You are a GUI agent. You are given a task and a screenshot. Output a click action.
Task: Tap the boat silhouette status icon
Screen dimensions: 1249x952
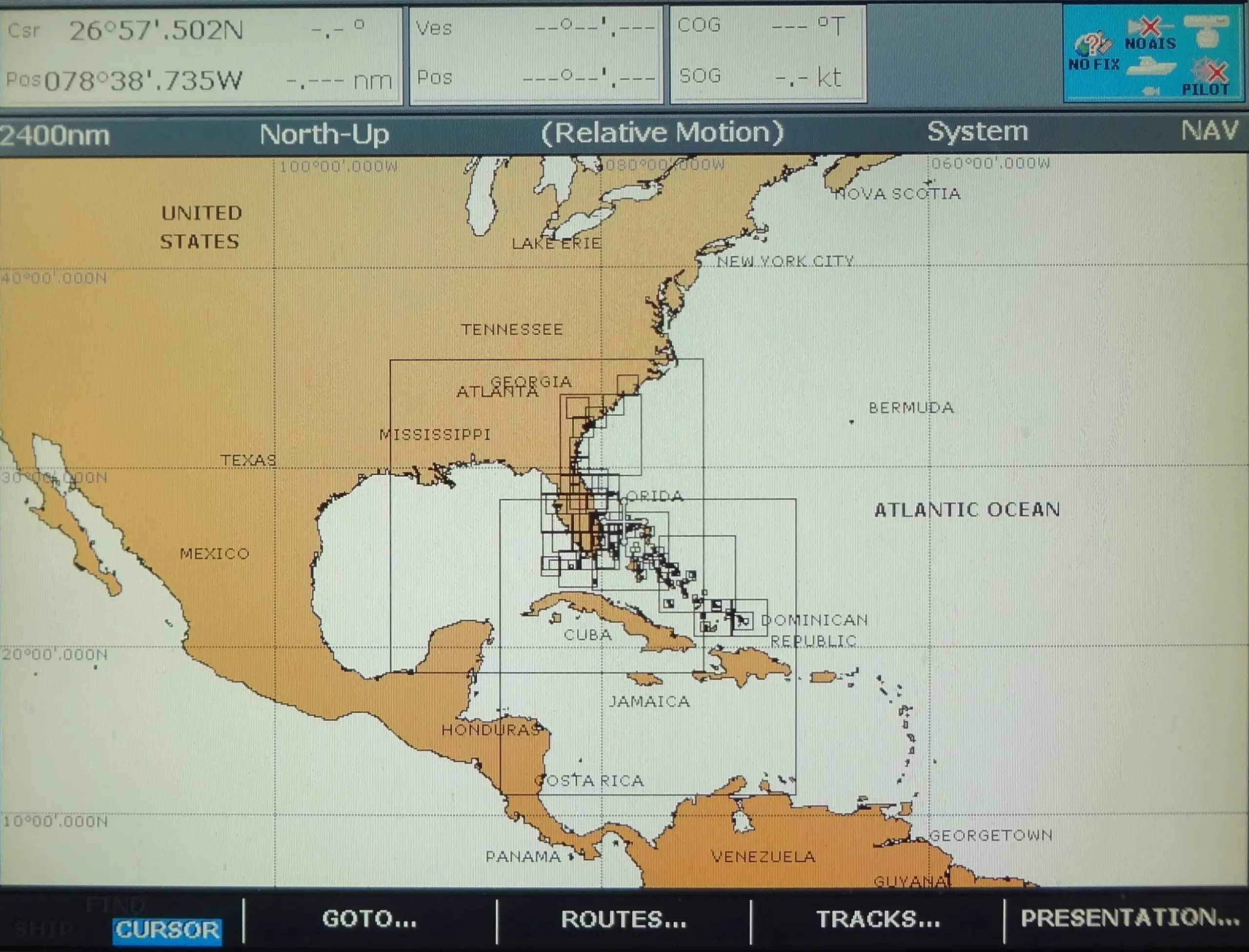(1151, 66)
